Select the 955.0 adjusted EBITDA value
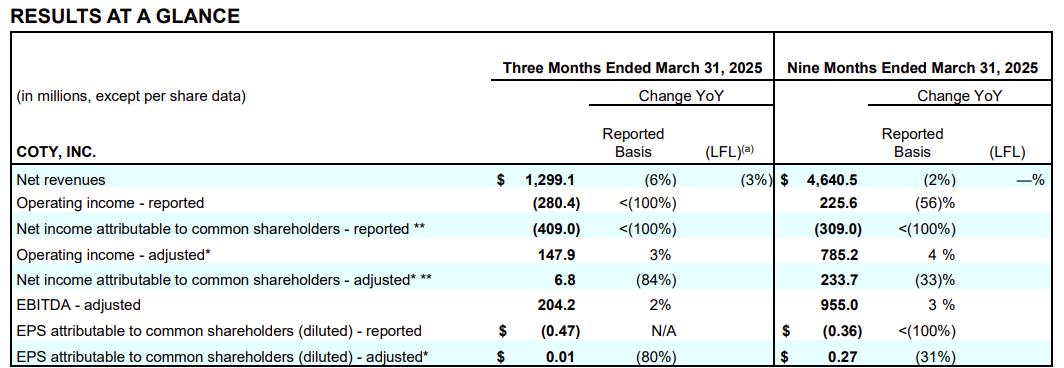The height and width of the screenshot is (368, 1064). click(x=842, y=306)
